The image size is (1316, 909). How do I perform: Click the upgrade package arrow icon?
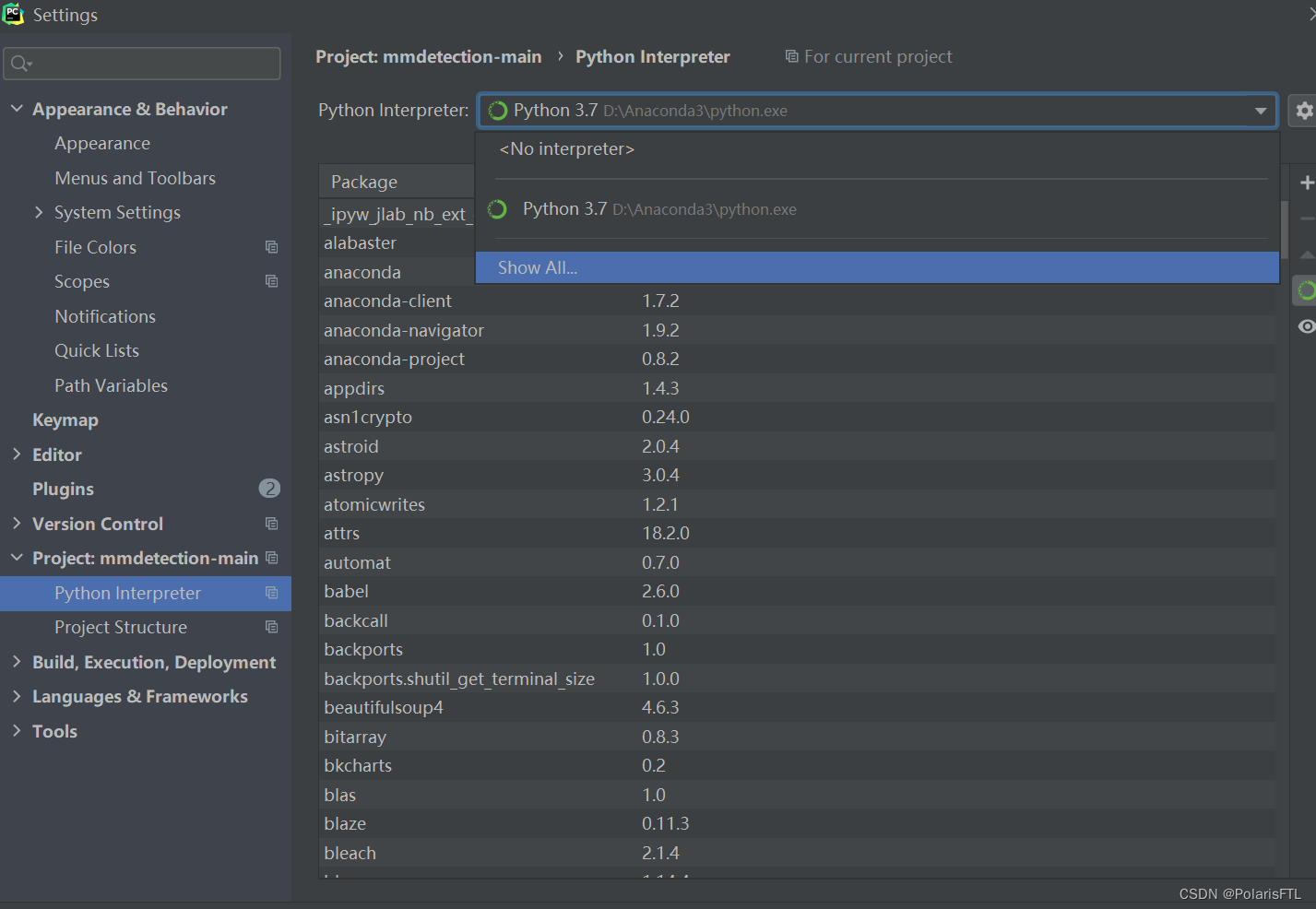click(x=1307, y=254)
